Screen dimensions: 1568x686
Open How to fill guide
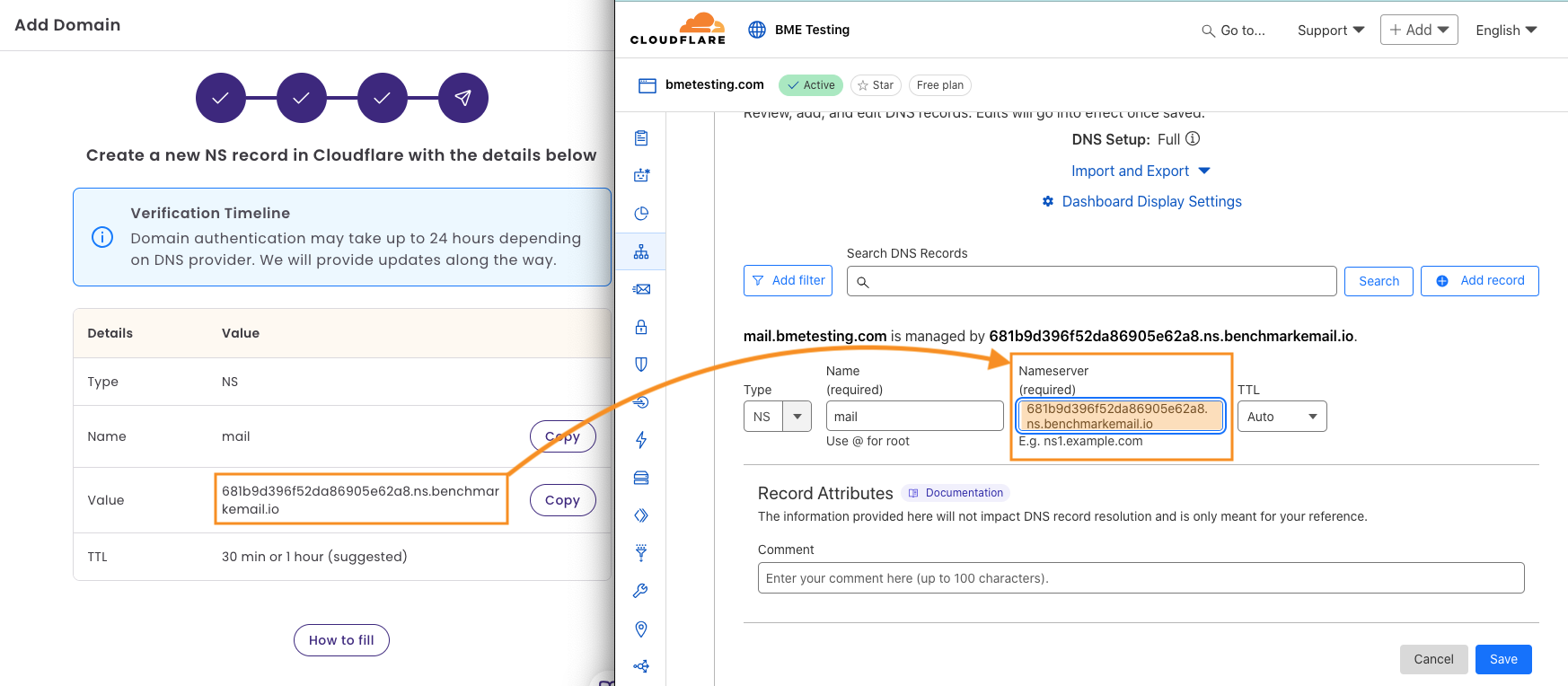(x=341, y=640)
